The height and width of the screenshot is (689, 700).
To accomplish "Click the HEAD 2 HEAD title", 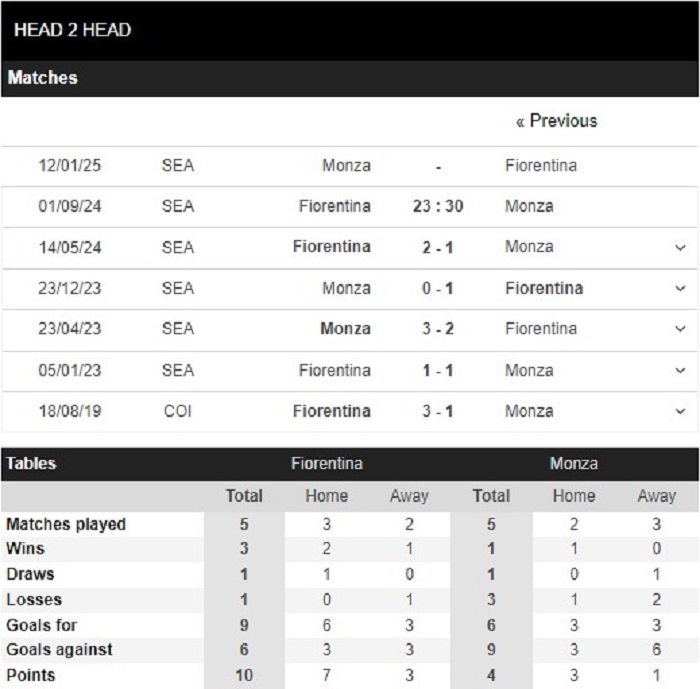I will [72, 30].
